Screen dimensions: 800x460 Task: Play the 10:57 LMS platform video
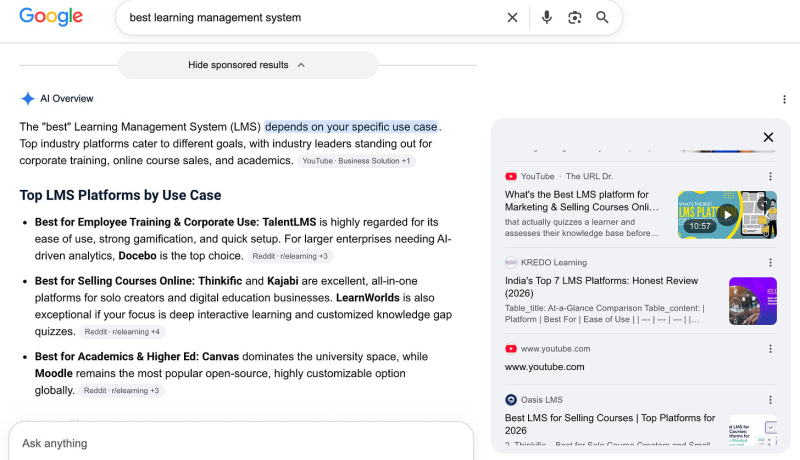[x=727, y=215]
